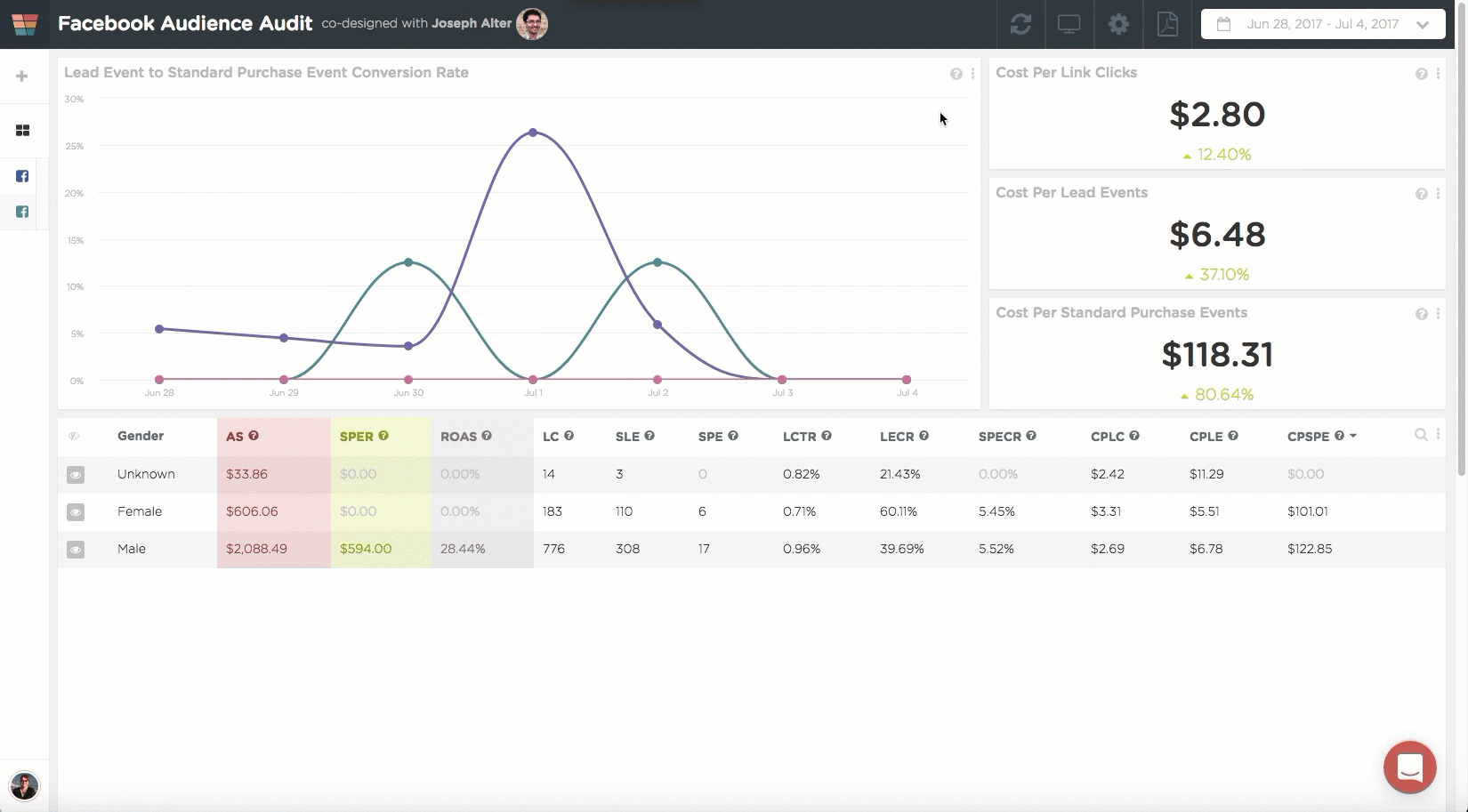This screenshot has width=1468, height=812.
Task: Select the second Facebook icon in sidebar
Action: point(23,212)
